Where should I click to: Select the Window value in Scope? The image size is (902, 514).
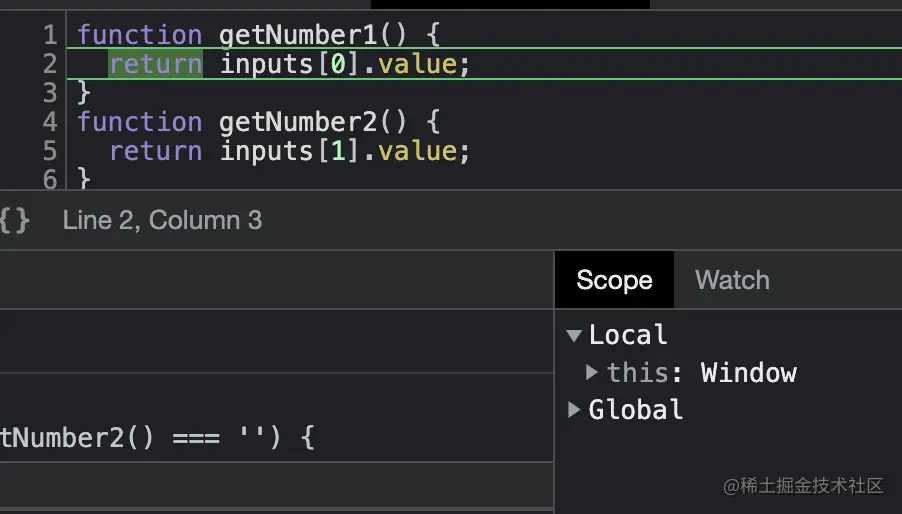pos(748,373)
